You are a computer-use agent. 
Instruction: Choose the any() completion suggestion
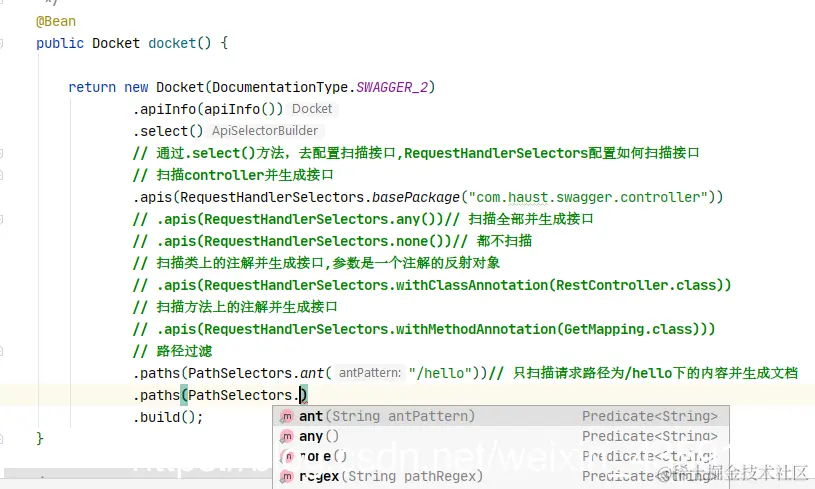(x=501, y=436)
